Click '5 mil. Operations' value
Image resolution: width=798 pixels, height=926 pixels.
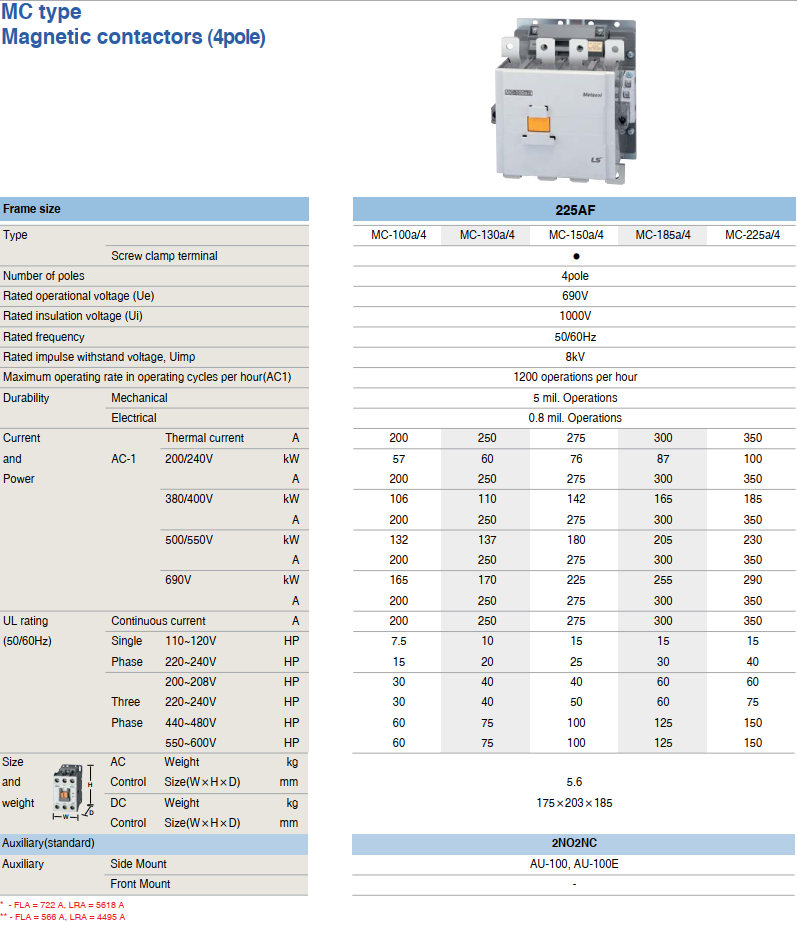(575, 397)
